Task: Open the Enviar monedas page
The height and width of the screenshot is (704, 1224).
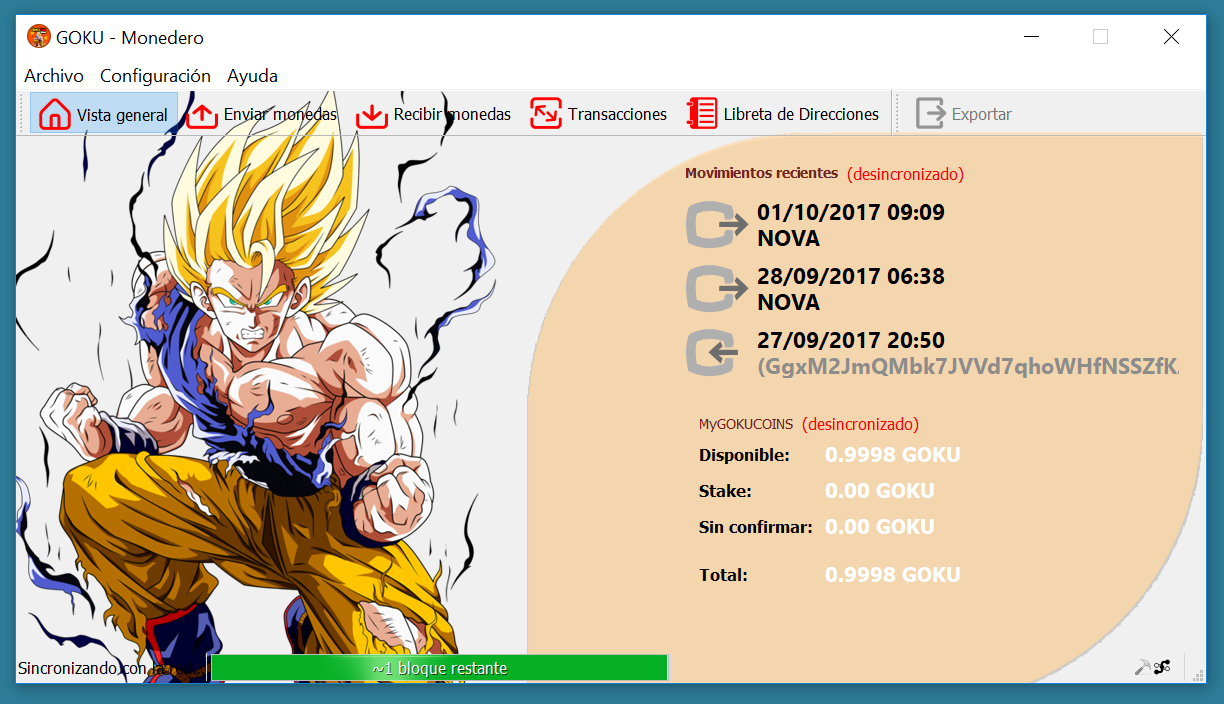Action: pos(262,114)
